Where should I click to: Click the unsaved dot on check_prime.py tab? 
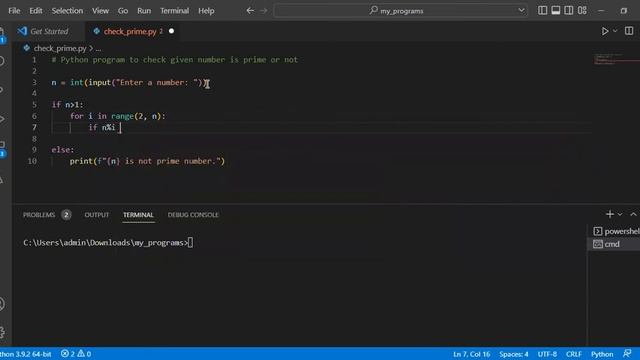click(171, 31)
